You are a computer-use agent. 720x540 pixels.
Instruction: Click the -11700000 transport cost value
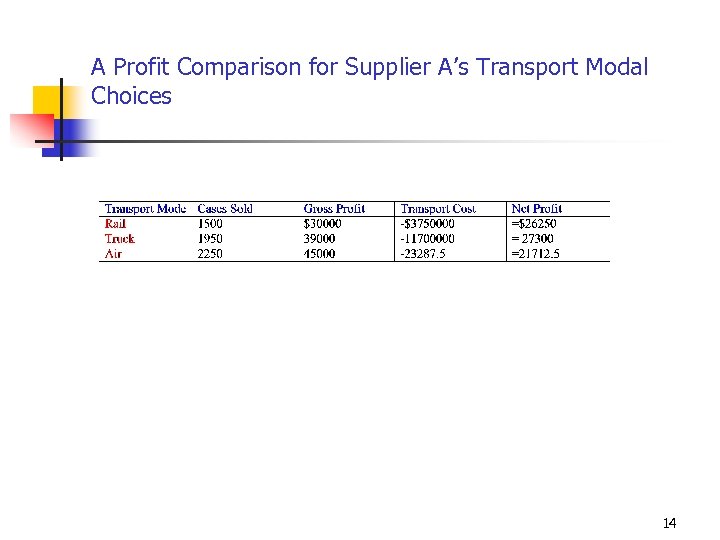[427, 239]
